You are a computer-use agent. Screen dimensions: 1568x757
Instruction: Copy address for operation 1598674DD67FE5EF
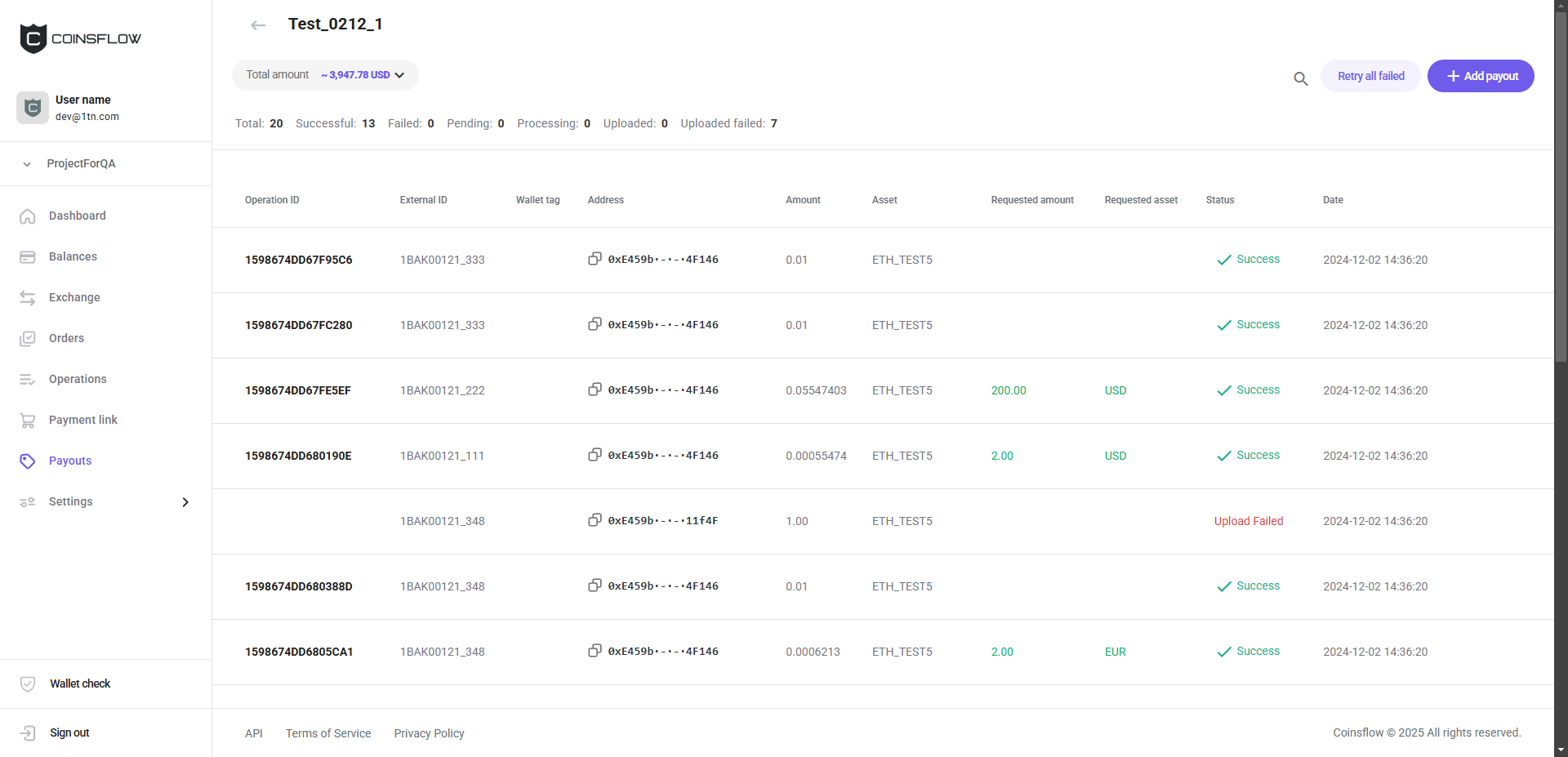tap(595, 390)
